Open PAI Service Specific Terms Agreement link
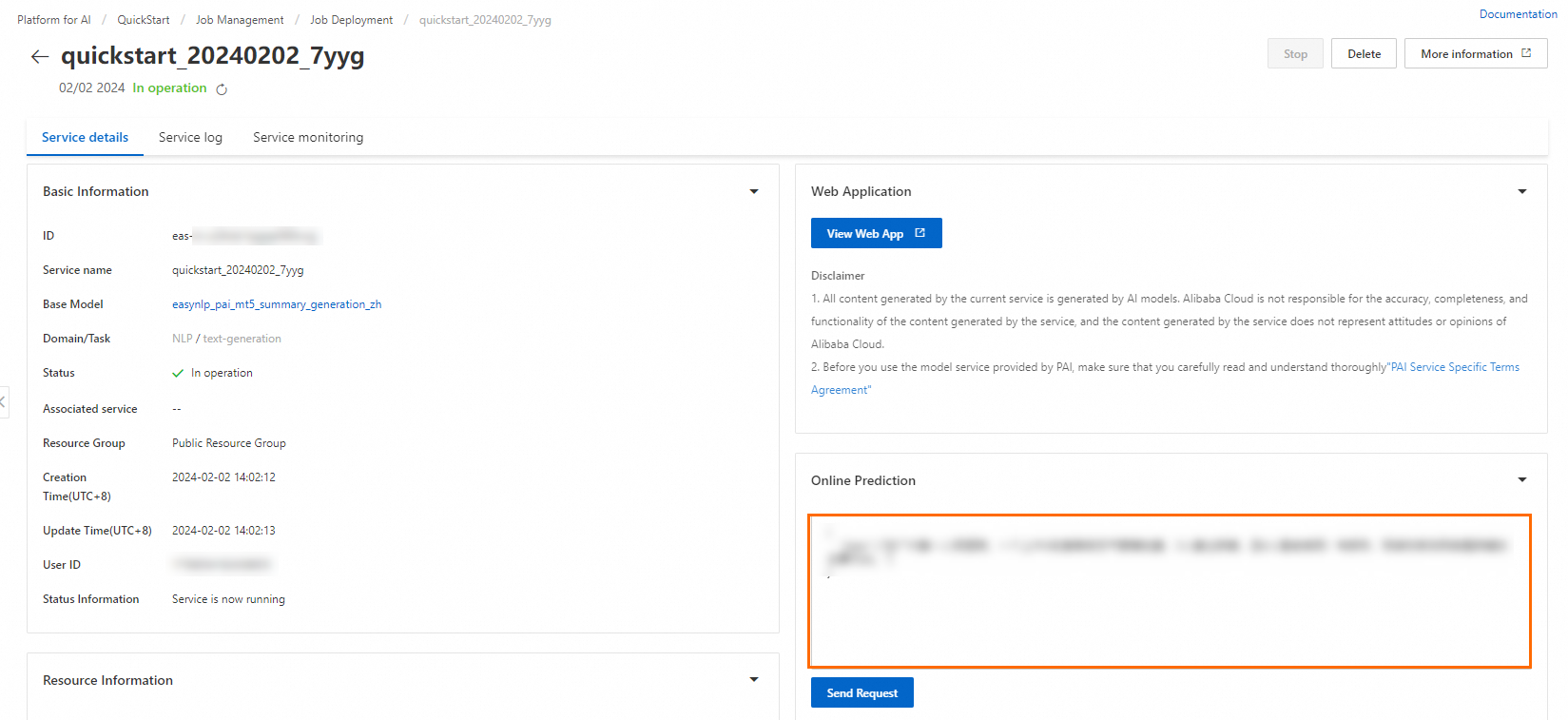The height and width of the screenshot is (720, 1568). (x=1165, y=379)
